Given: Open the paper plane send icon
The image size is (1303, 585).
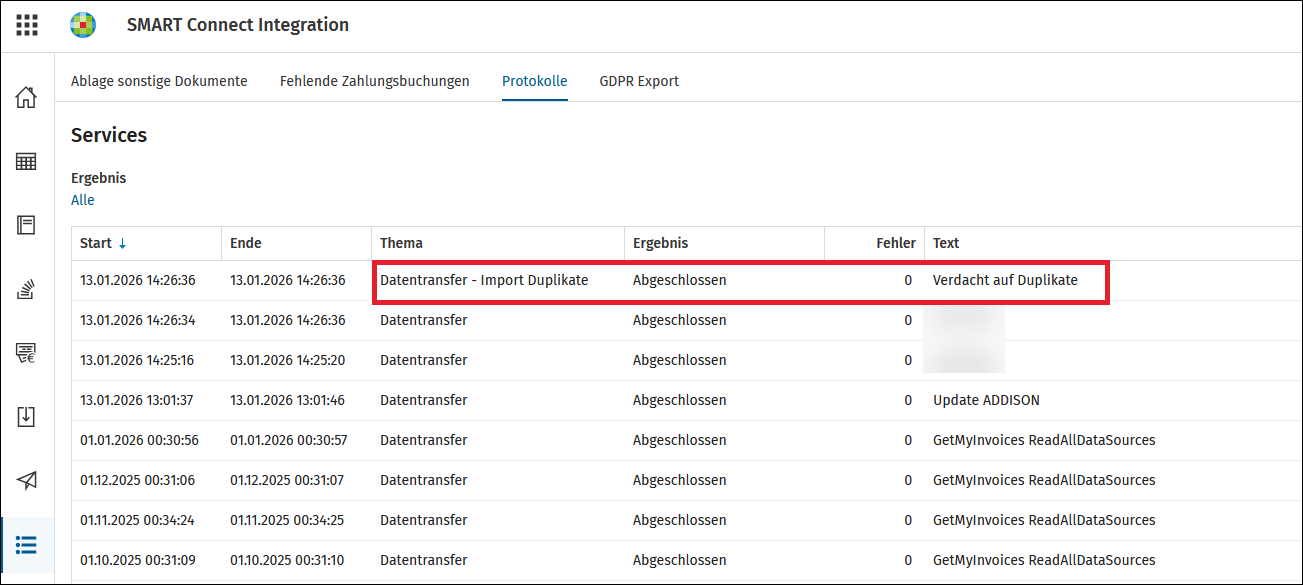Looking at the screenshot, I should point(26,481).
